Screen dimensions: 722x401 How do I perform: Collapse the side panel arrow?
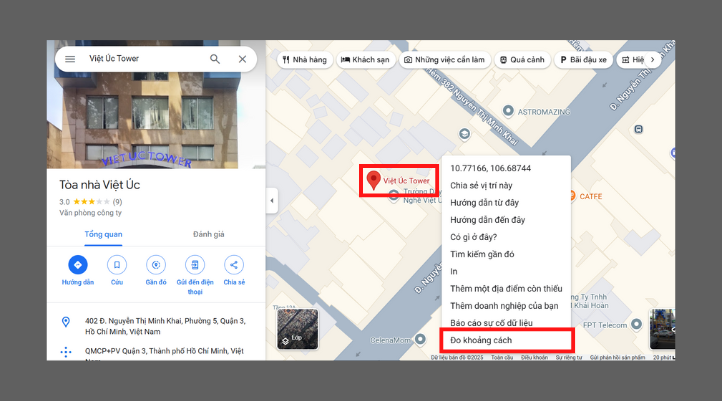[272, 201]
